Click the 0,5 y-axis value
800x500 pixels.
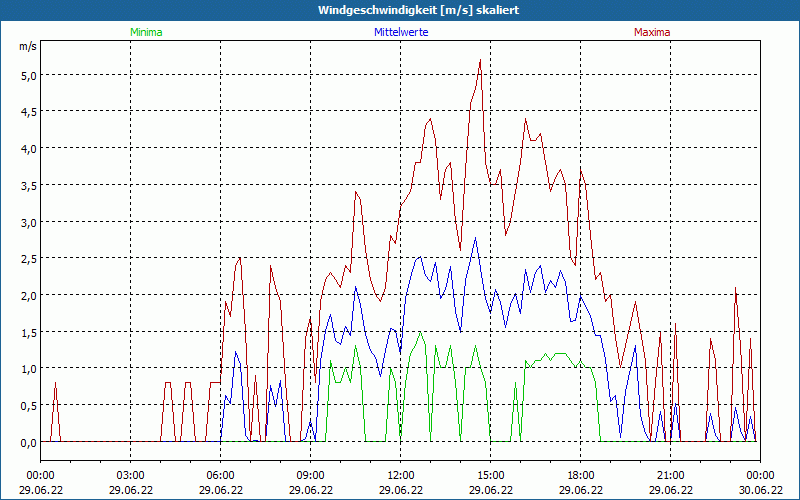point(29,406)
